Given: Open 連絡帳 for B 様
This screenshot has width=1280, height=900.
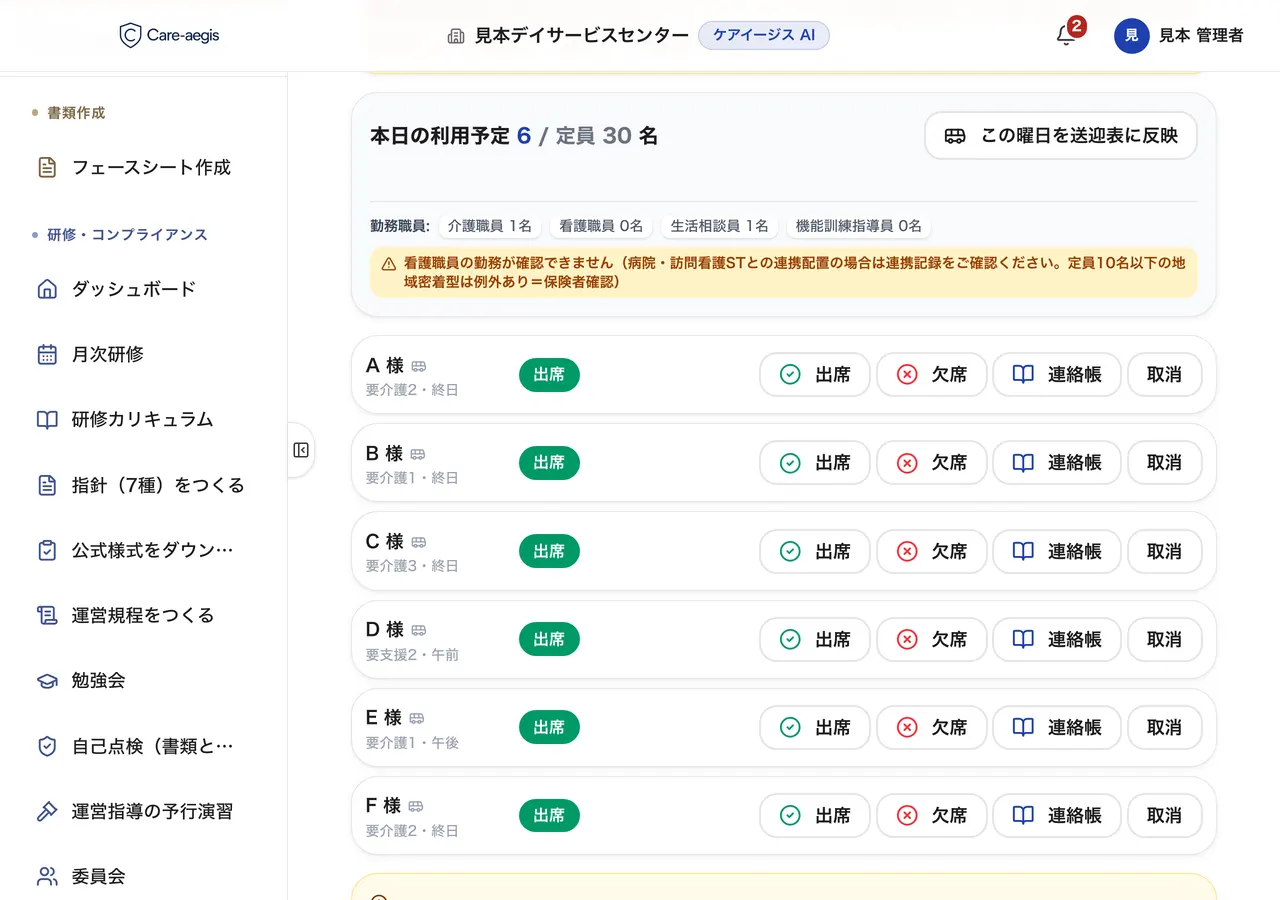Looking at the screenshot, I should click(x=1057, y=463).
